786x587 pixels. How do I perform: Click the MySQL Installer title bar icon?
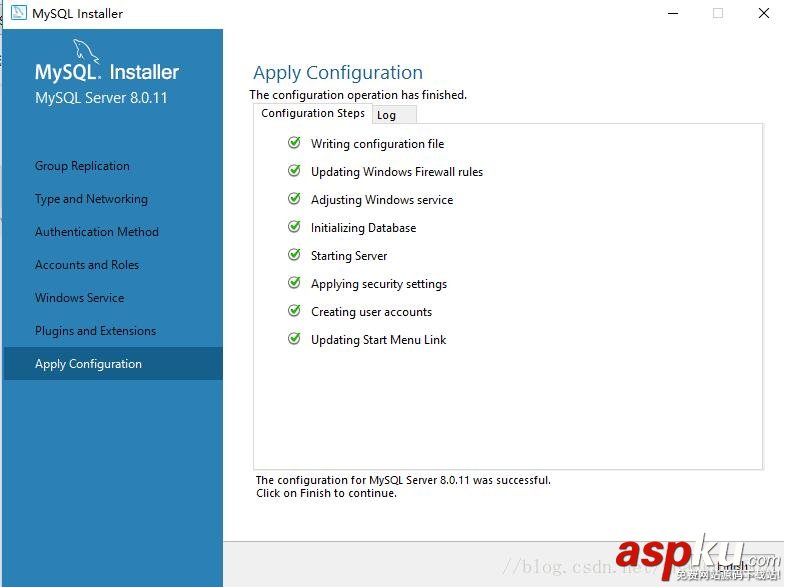point(19,13)
